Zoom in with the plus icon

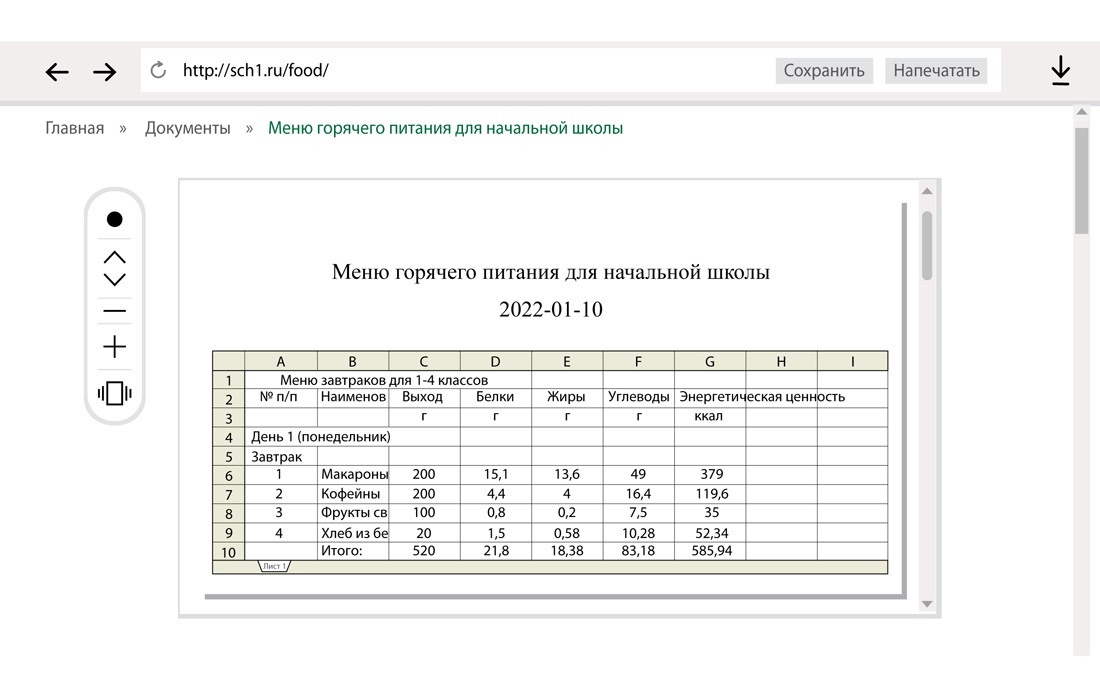pos(115,347)
